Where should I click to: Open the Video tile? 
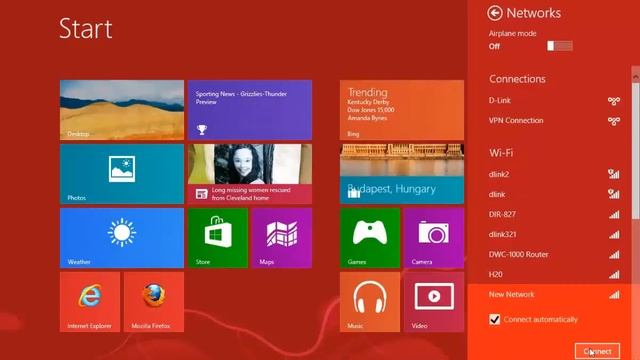click(434, 302)
